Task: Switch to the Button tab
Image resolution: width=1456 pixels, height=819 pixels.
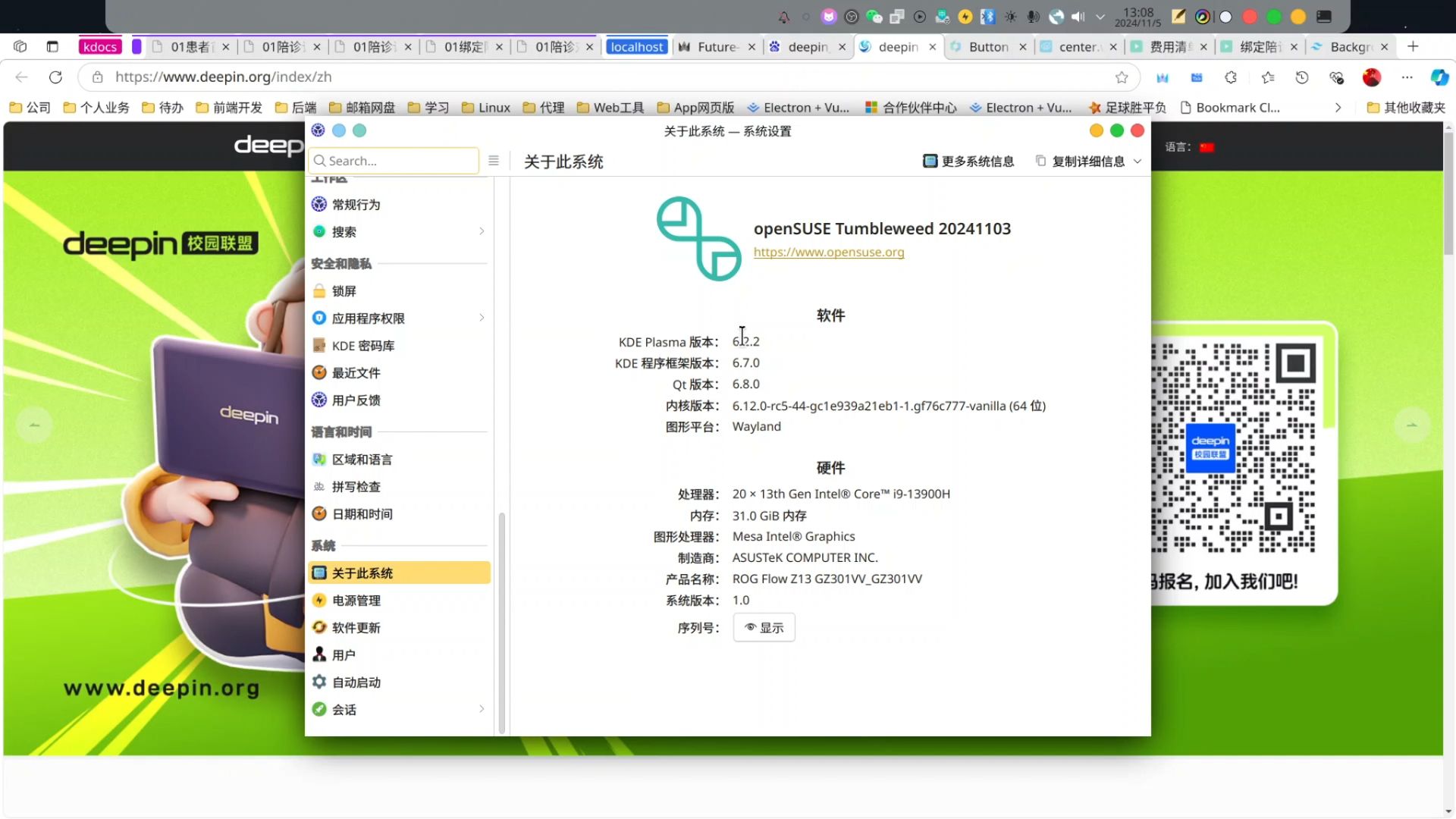Action: (988, 47)
